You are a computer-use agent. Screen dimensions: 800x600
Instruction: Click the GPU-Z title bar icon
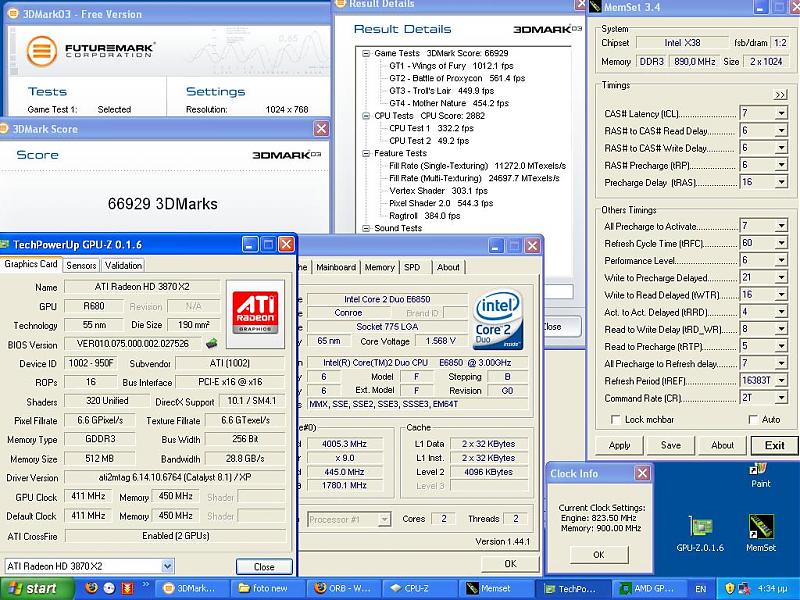5,244
